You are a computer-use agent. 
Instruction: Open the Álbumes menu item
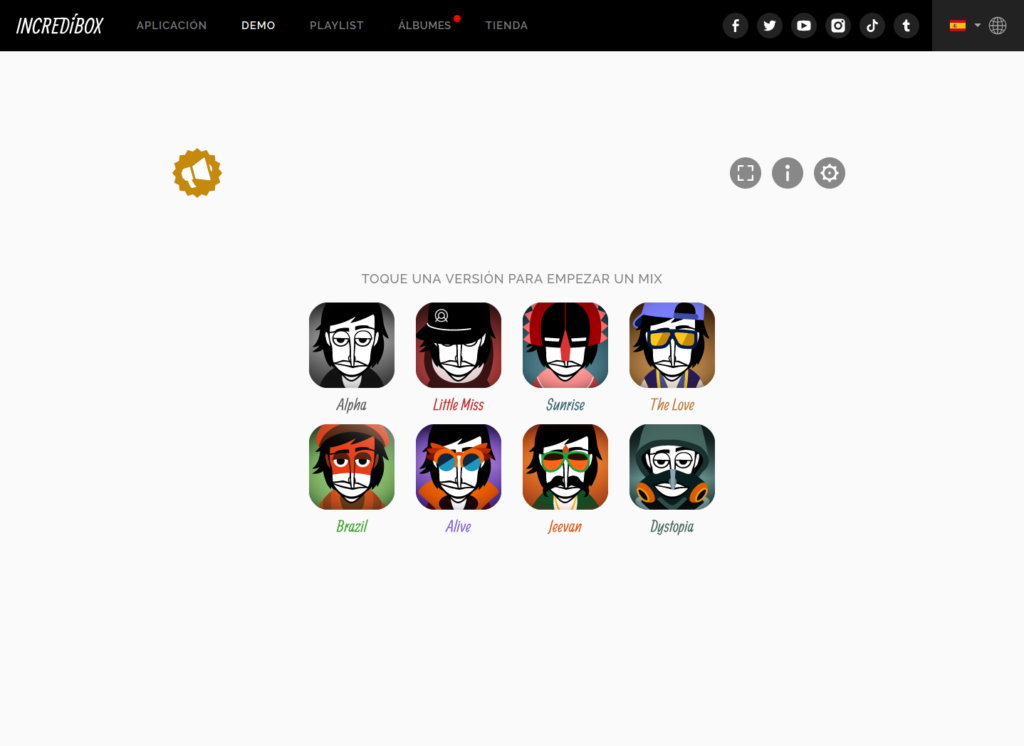point(424,25)
